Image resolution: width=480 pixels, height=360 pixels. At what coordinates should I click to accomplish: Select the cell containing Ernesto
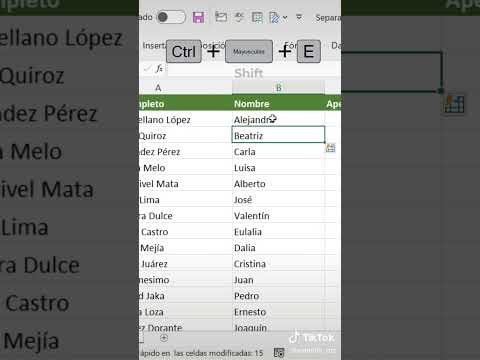click(x=278, y=311)
